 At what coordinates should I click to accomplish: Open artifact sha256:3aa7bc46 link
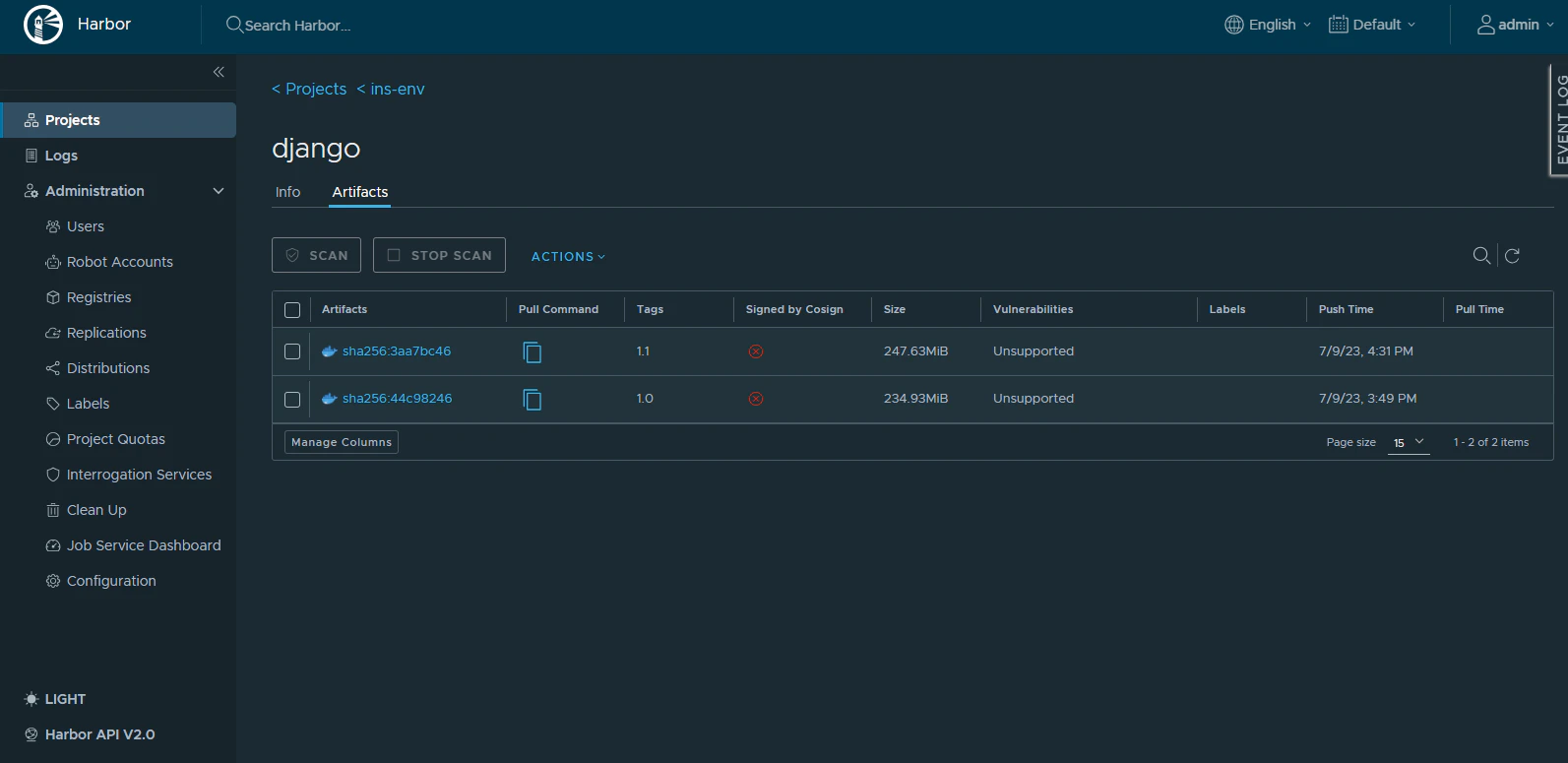(397, 351)
